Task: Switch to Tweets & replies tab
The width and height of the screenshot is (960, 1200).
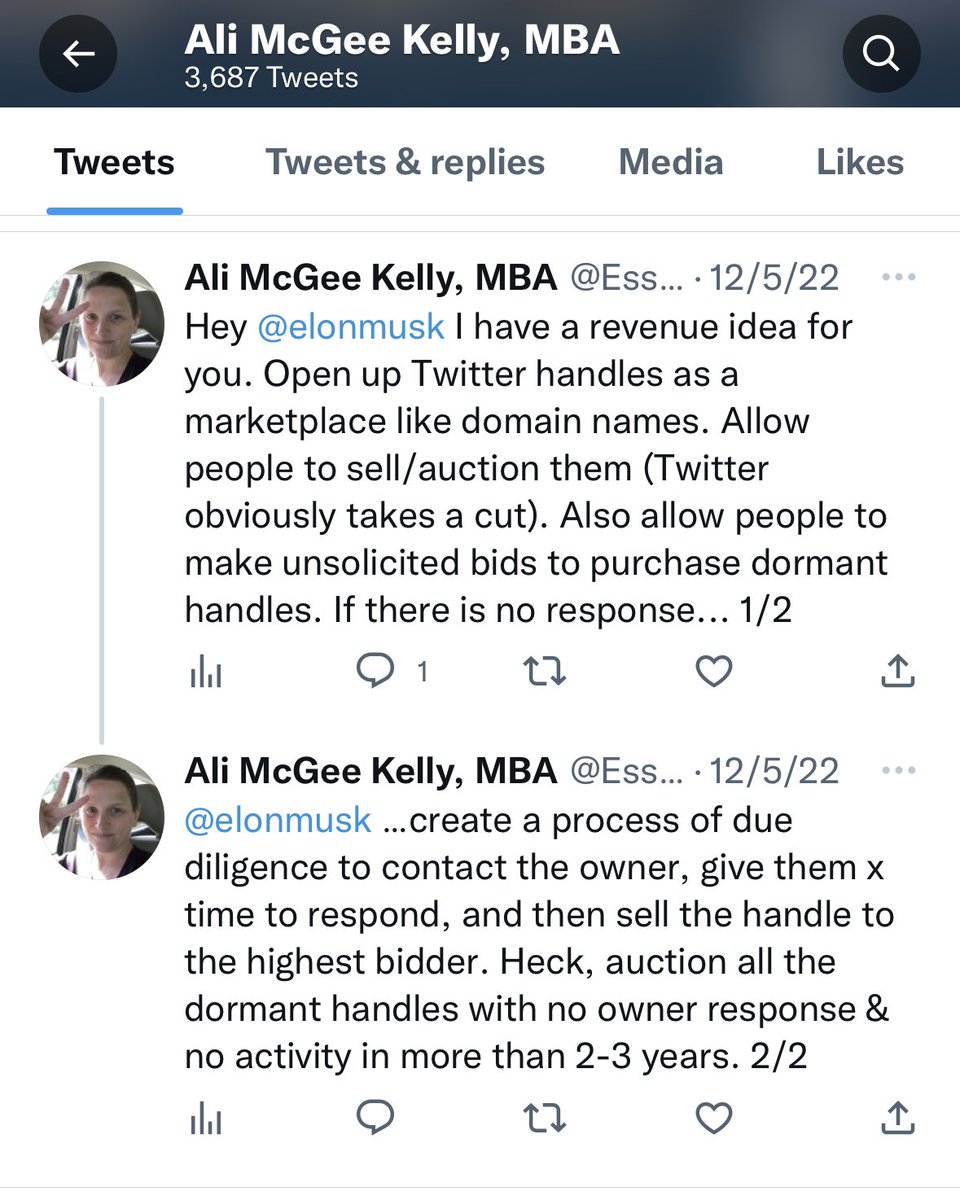Action: coord(405,162)
